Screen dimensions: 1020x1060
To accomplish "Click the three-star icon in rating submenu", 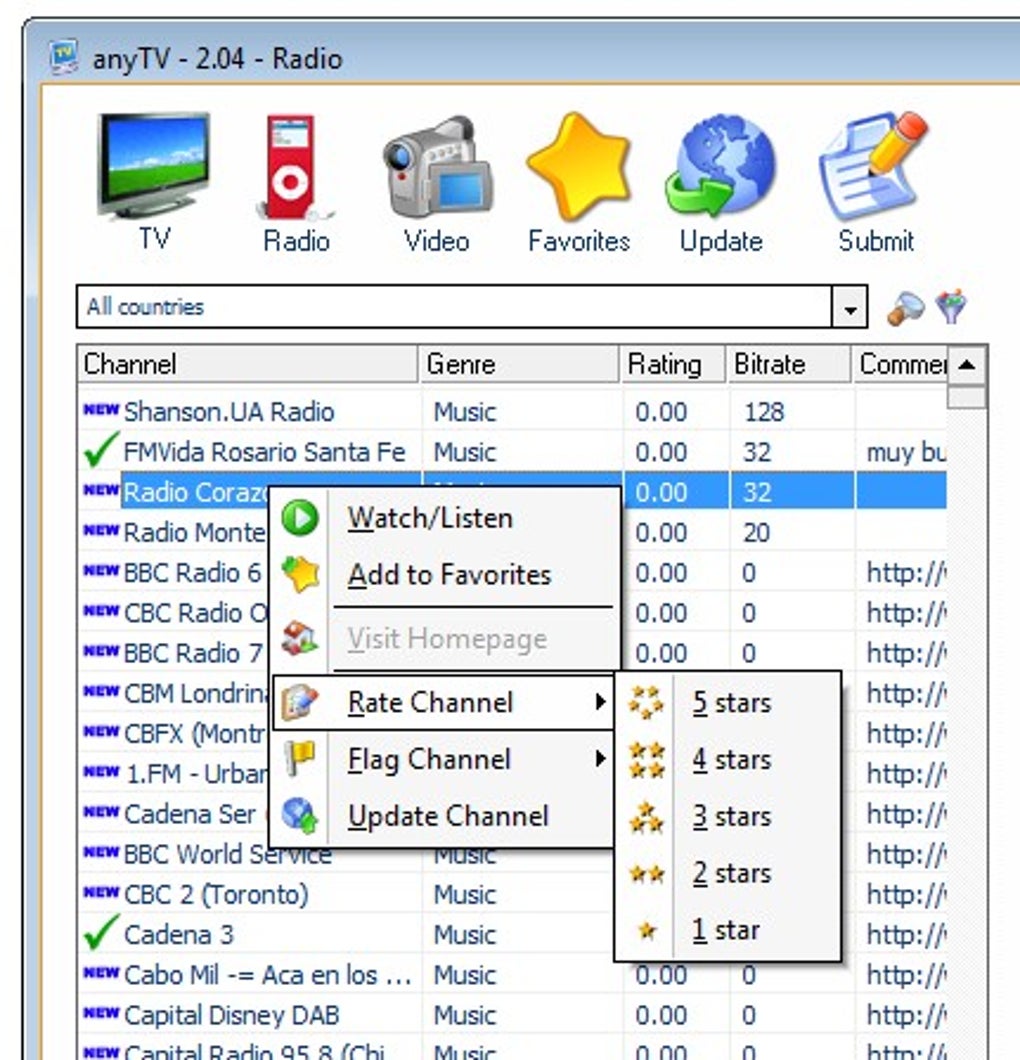I will coord(647,817).
